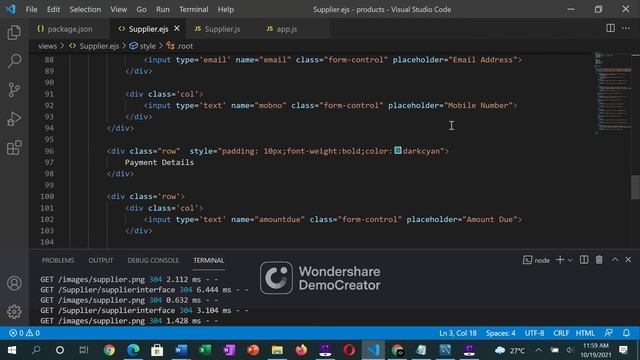Open the Search view in activity bar
The width and height of the screenshot is (640, 360).
pos(14,61)
